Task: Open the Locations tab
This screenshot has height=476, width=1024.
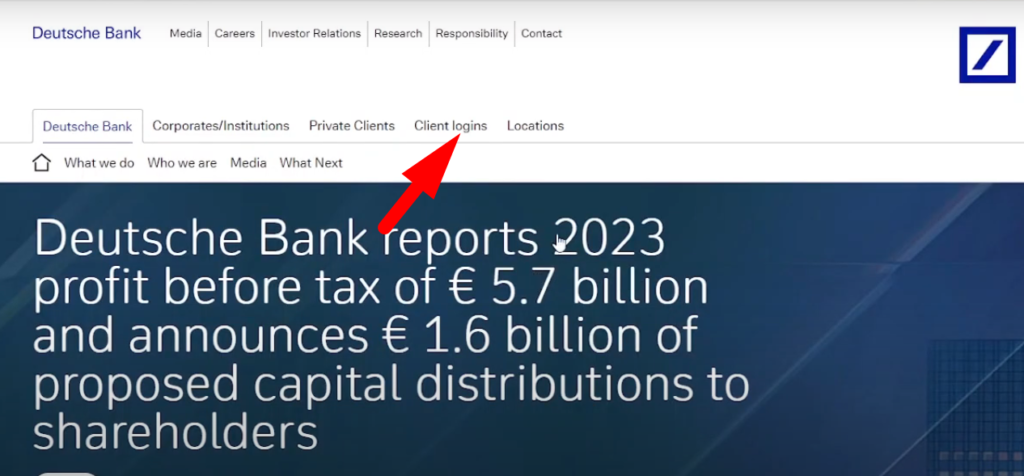Action: point(535,126)
